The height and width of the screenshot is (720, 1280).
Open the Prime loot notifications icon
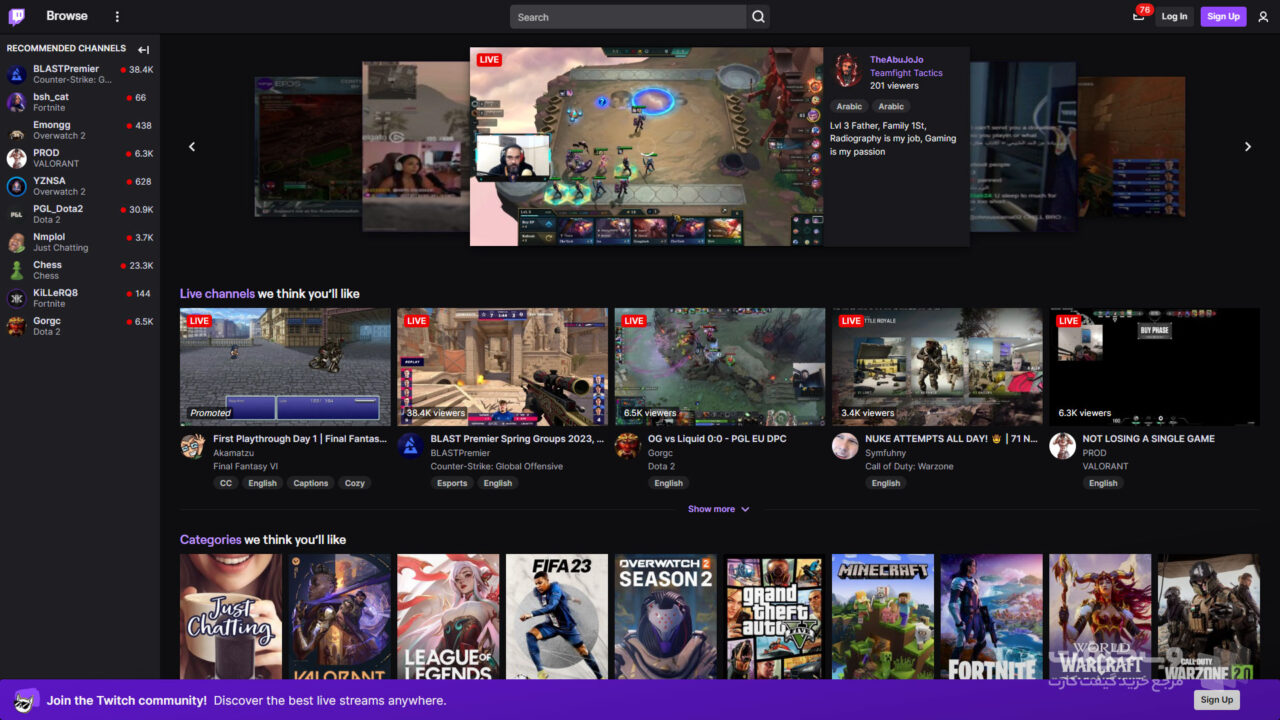(x=1139, y=16)
